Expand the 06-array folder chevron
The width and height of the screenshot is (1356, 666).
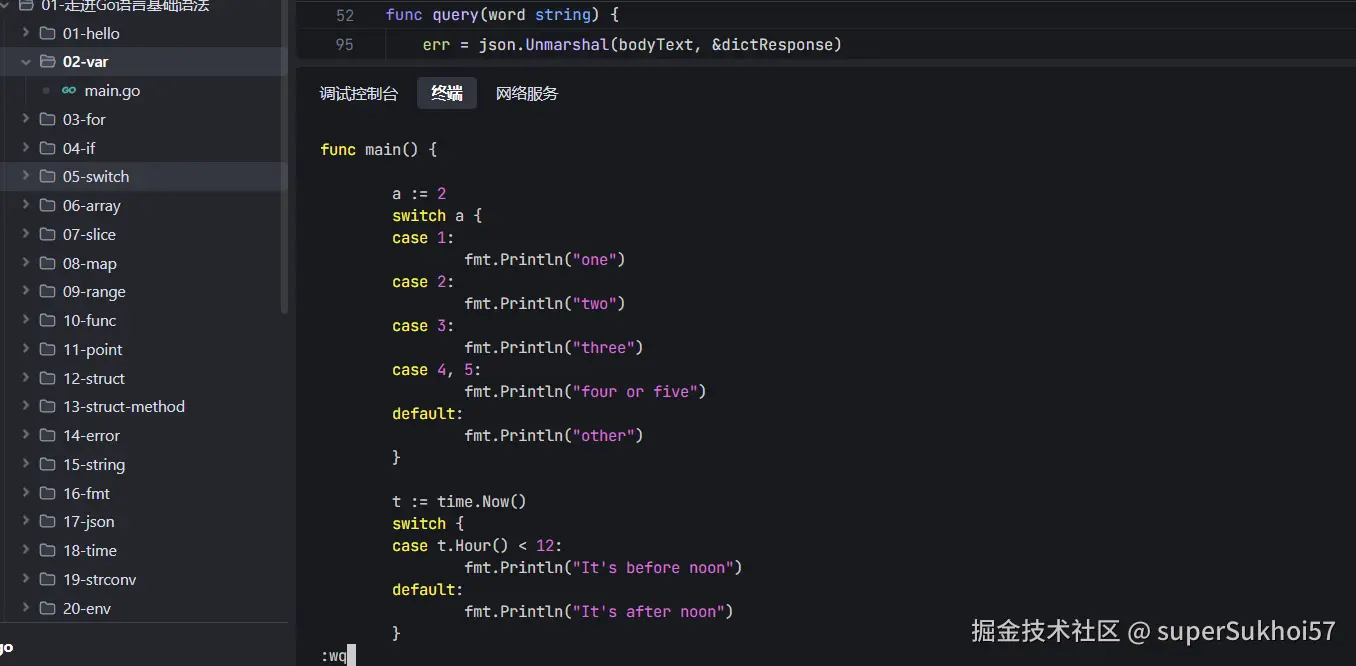tap(26, 205)
